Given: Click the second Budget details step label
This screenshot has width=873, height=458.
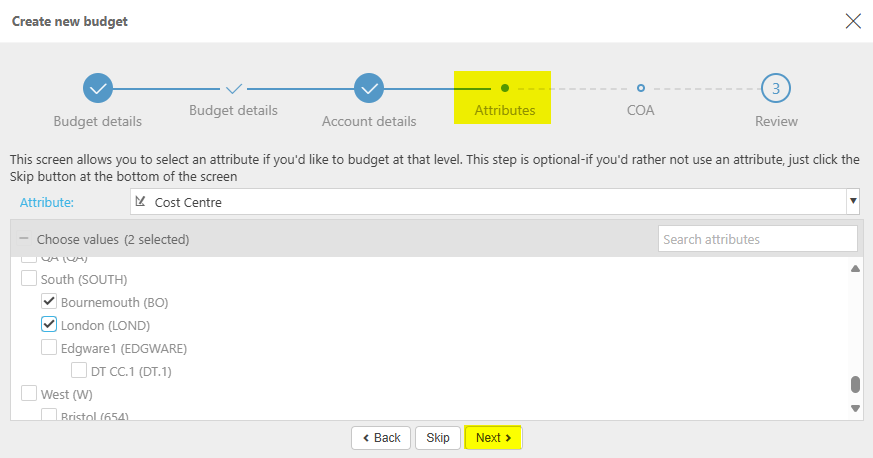Looking at the screenshot, I should click(233, 110).
